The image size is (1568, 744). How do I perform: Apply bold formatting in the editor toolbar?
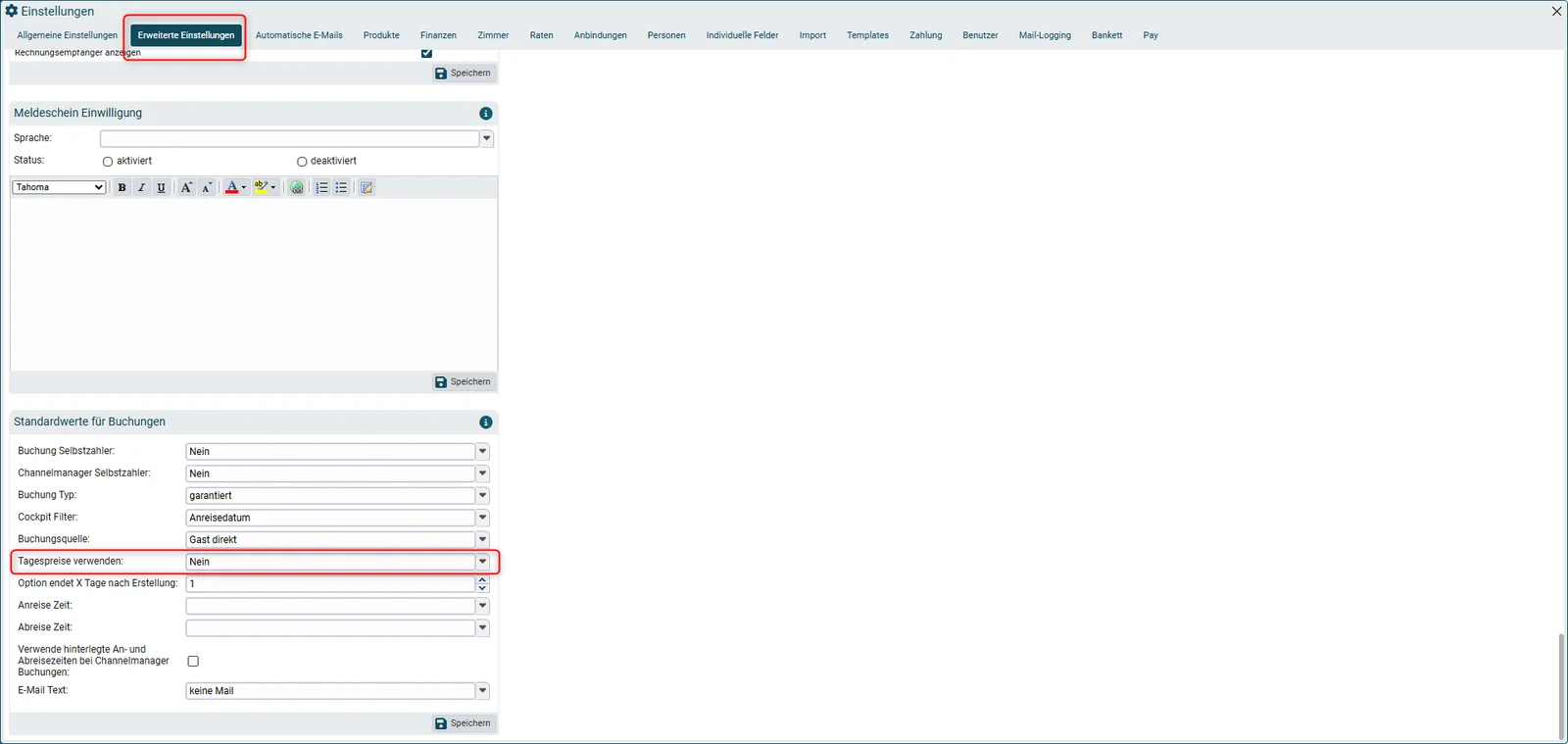122,187
